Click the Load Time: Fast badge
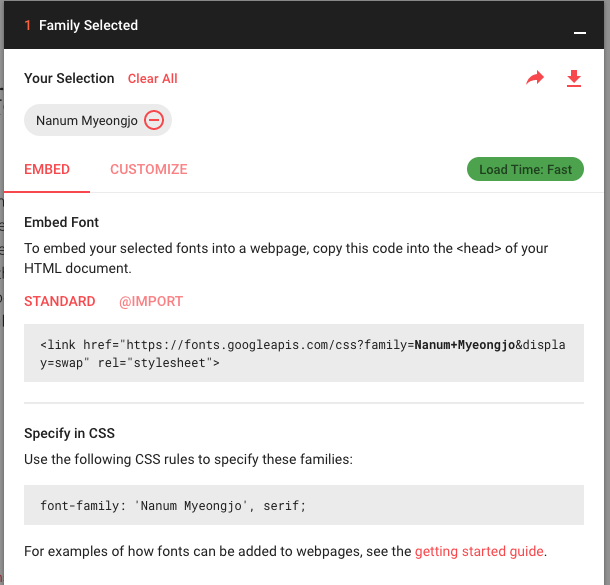Image resolution: width=610 pixels, height=585 pixels. click(525, 169)
